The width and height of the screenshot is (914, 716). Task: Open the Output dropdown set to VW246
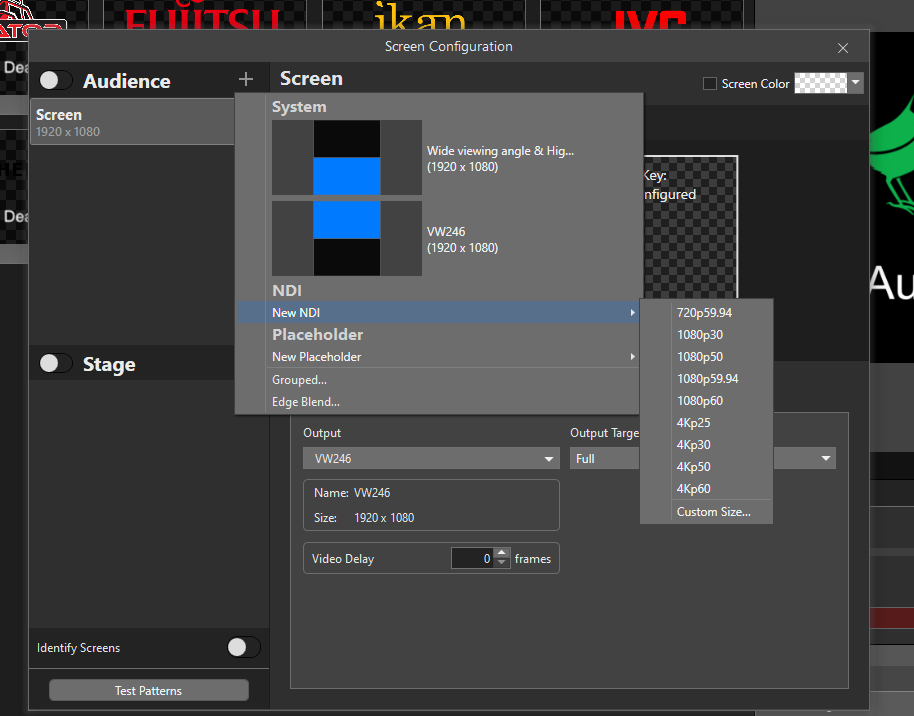(x=431, y=457)
